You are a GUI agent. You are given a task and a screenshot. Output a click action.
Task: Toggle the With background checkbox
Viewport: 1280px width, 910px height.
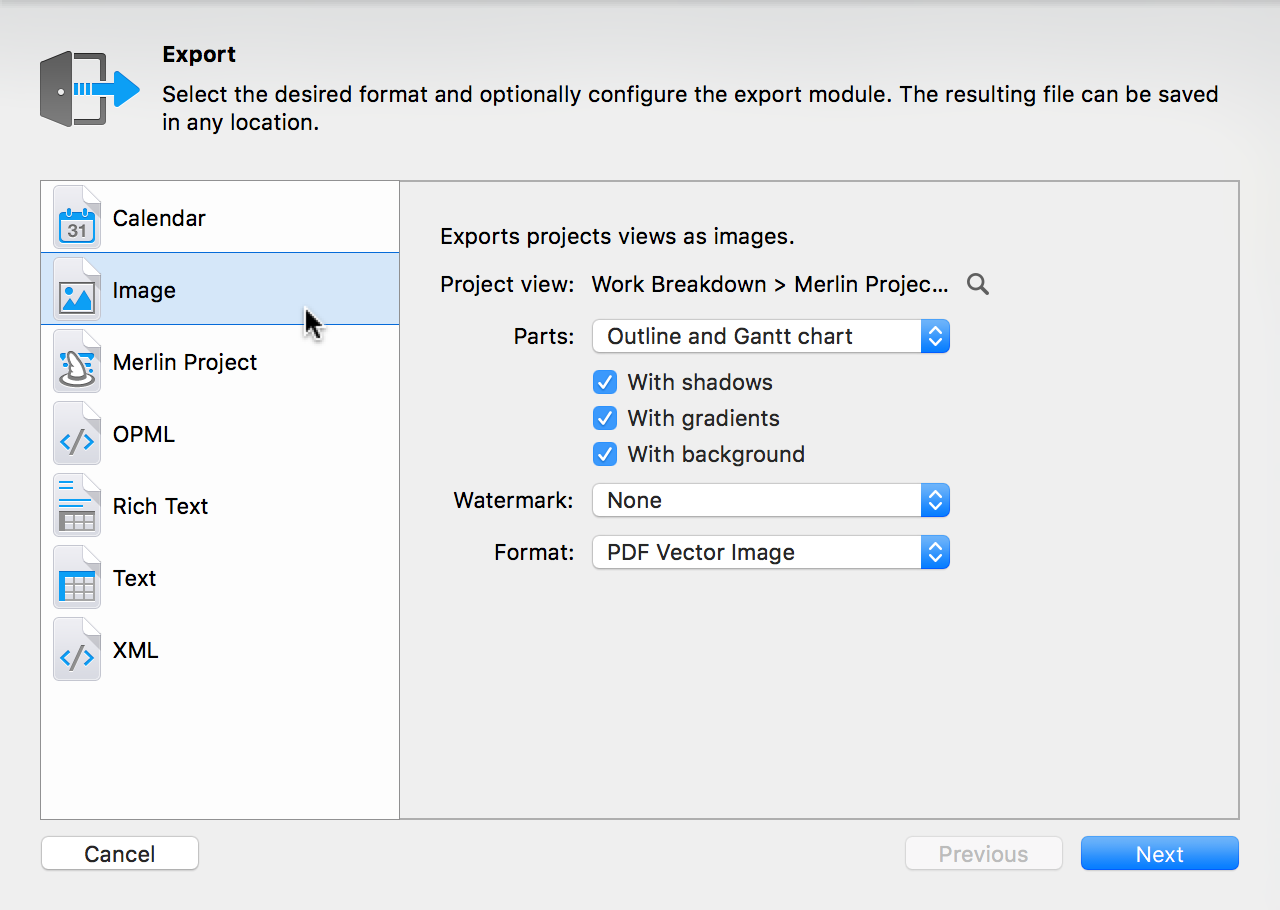click(605, 455)
